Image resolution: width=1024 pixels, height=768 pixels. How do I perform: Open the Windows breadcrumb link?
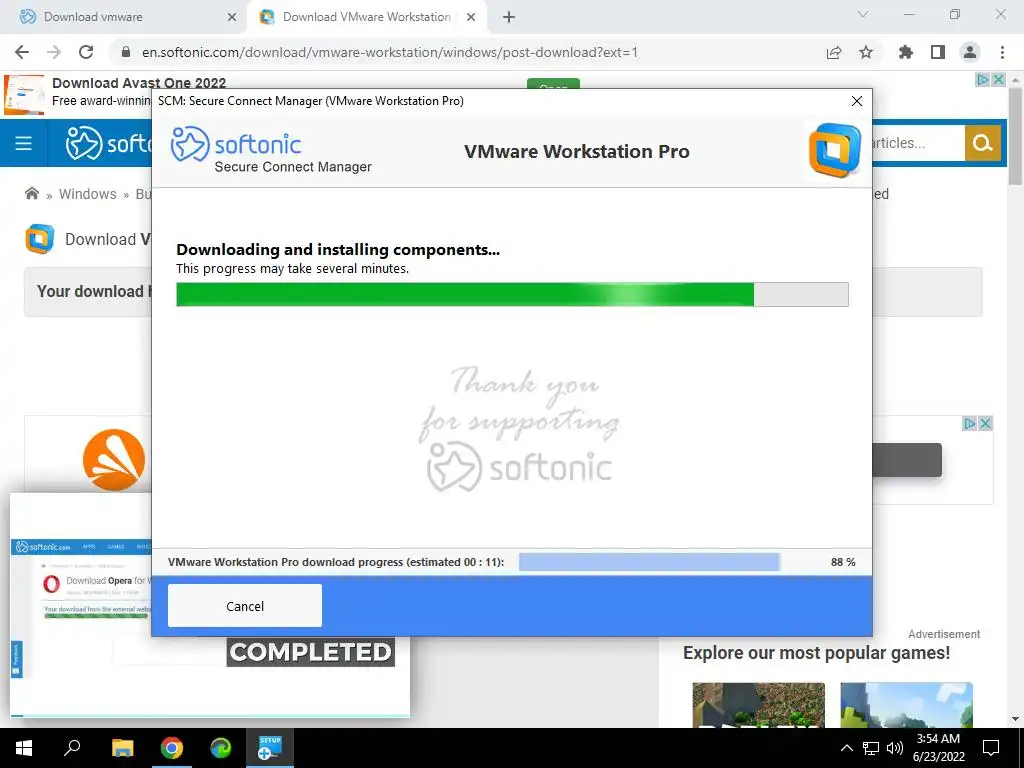(88, 194)
